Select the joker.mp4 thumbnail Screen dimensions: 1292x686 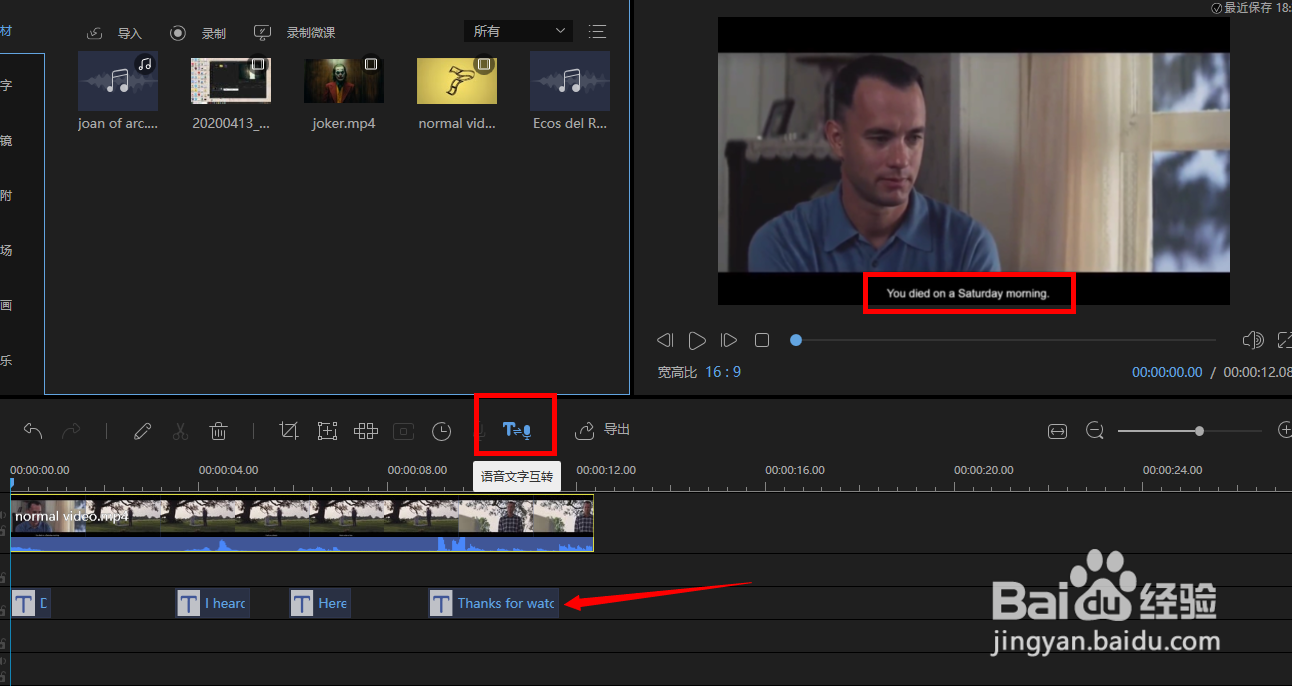tap(344, 81)
